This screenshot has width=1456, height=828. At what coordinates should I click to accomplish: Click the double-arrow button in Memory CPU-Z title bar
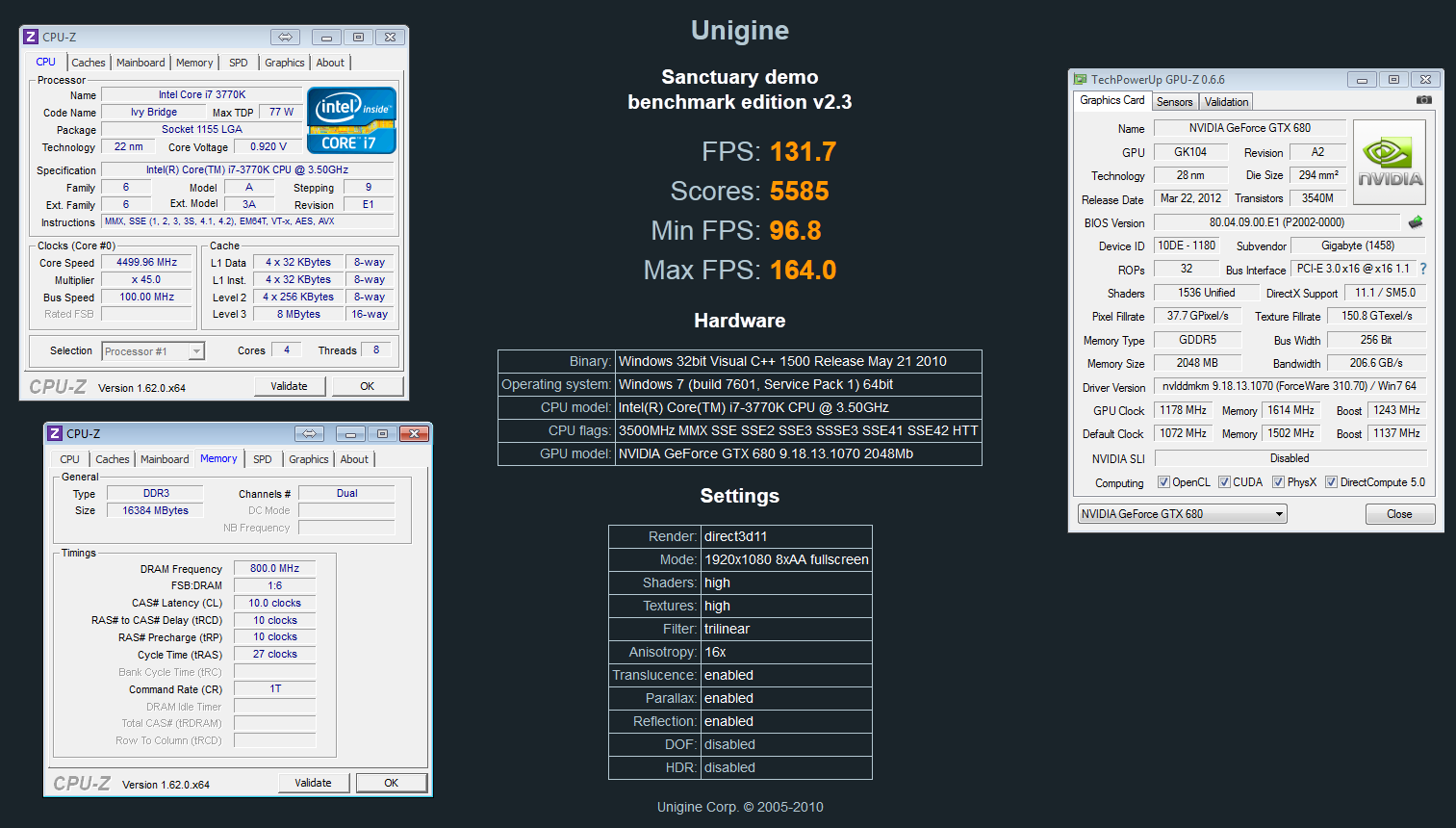(309, 433)
